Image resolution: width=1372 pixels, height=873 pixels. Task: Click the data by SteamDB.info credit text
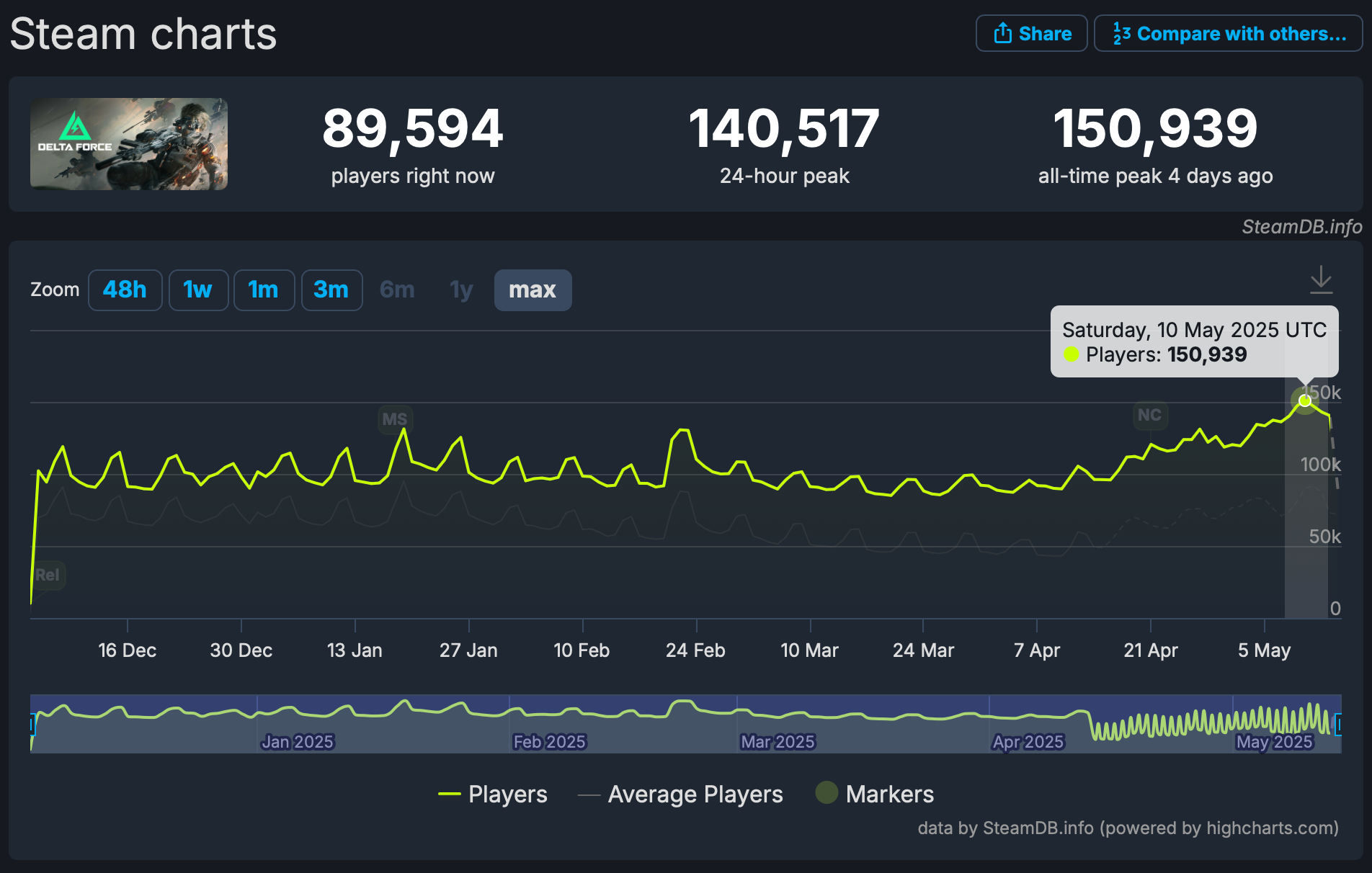pyautogui.click(x=1128, y=828)
